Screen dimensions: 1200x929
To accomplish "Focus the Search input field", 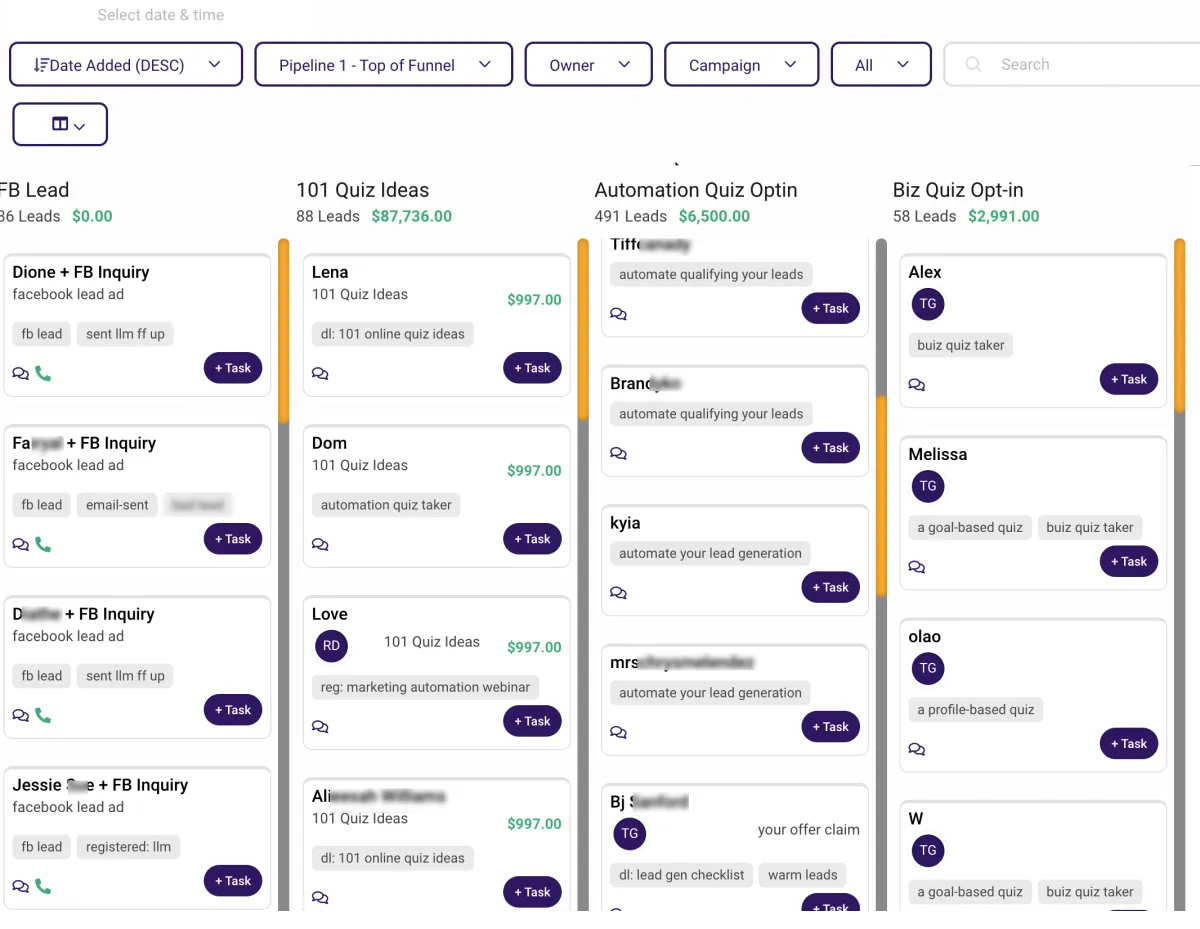I will click(x=1072, y=65).
